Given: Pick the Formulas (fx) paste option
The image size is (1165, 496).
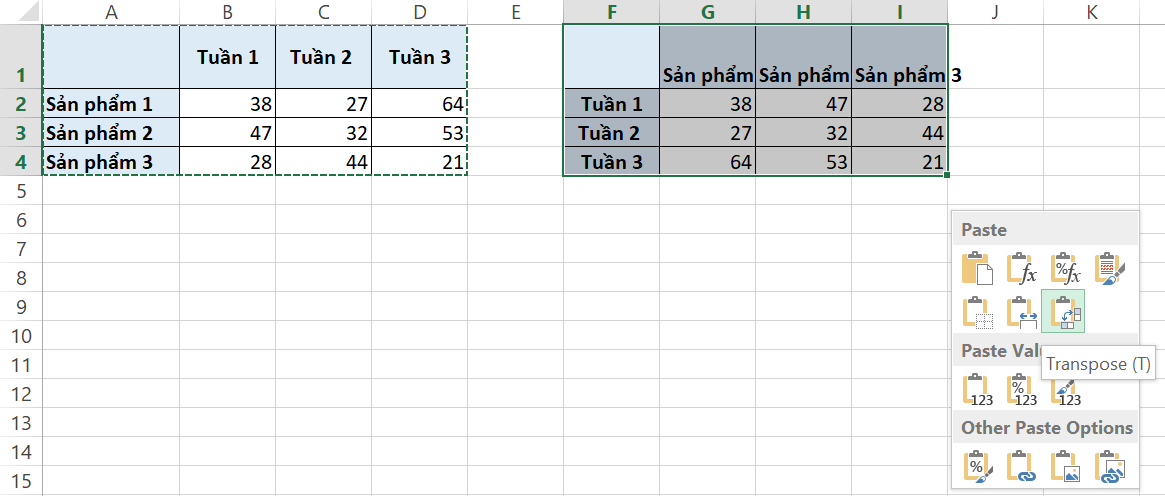Looking at the screenshot, I should (x=1020, y=268).
